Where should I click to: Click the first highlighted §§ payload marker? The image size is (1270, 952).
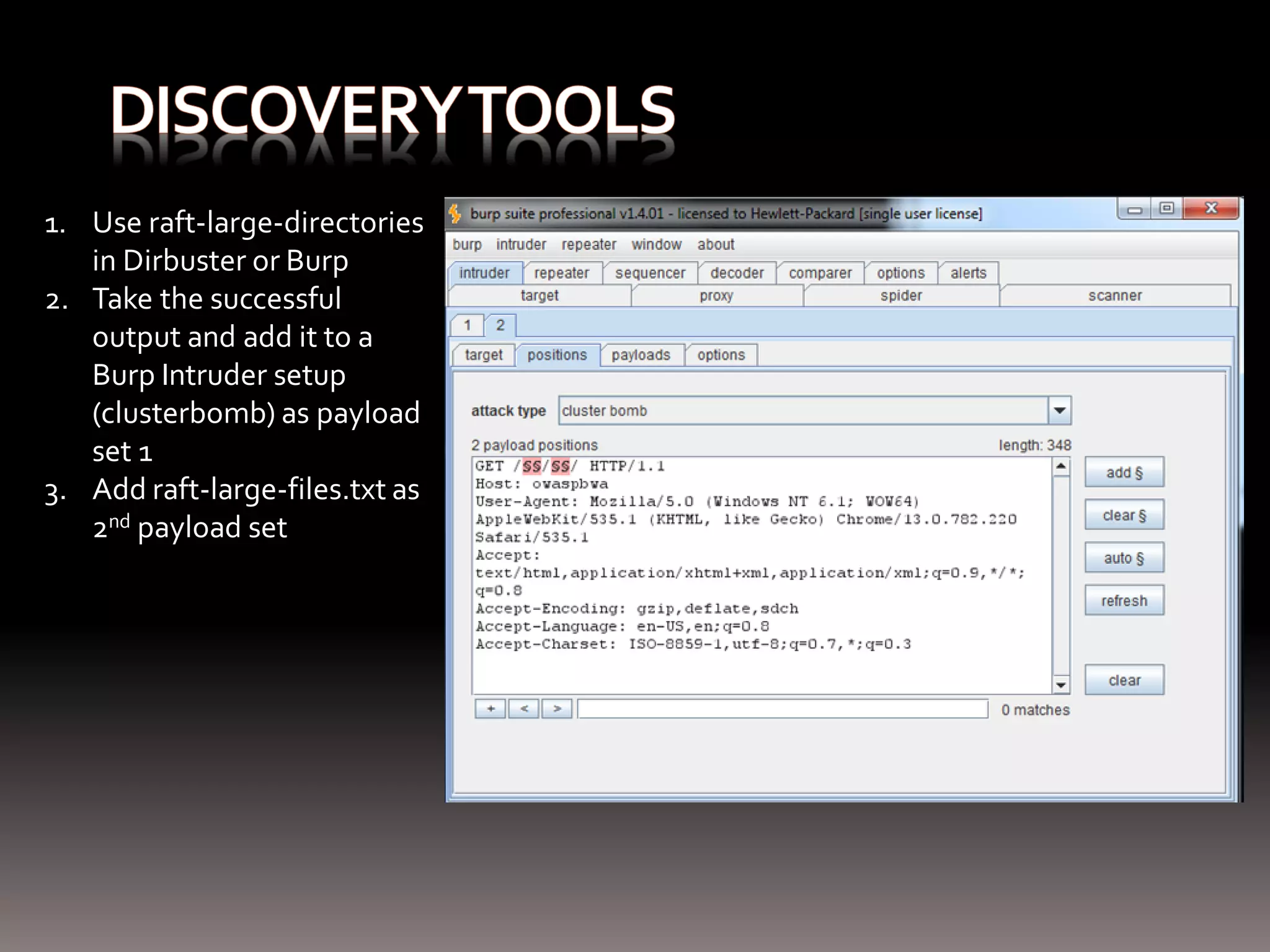531,466
